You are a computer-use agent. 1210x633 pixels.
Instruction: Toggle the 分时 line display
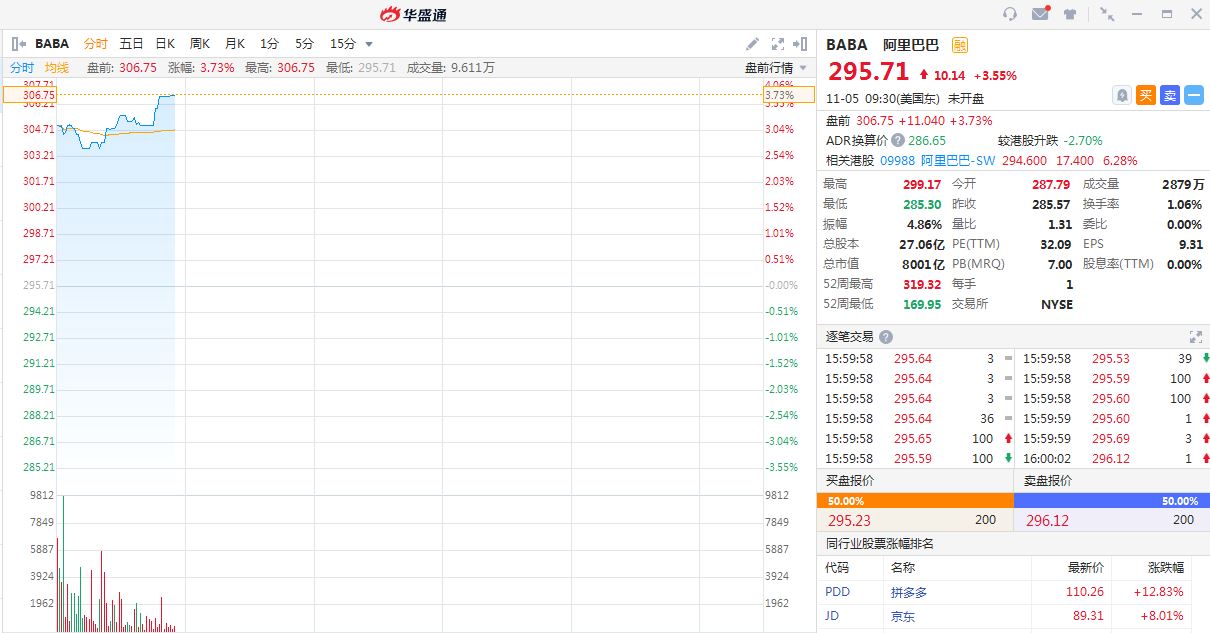coord(22,68)
